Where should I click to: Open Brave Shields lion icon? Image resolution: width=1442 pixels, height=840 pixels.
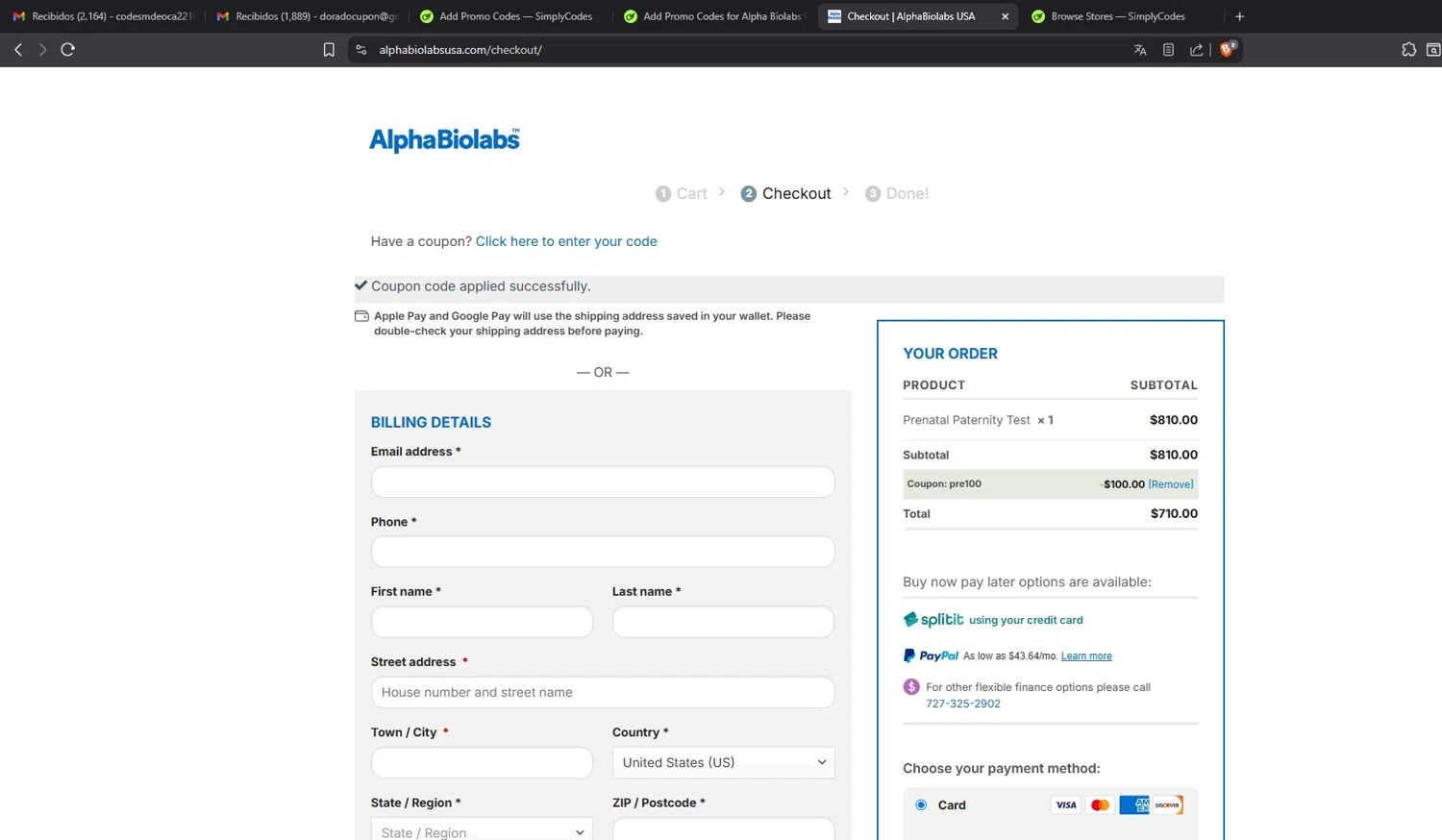coord(1228,49)
